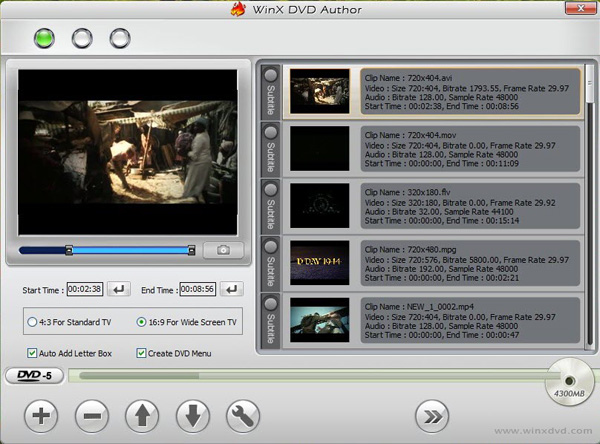Move the selected clip up with the arrow
The height and width of the screenshot is (444, 600).
pos(142,415)
